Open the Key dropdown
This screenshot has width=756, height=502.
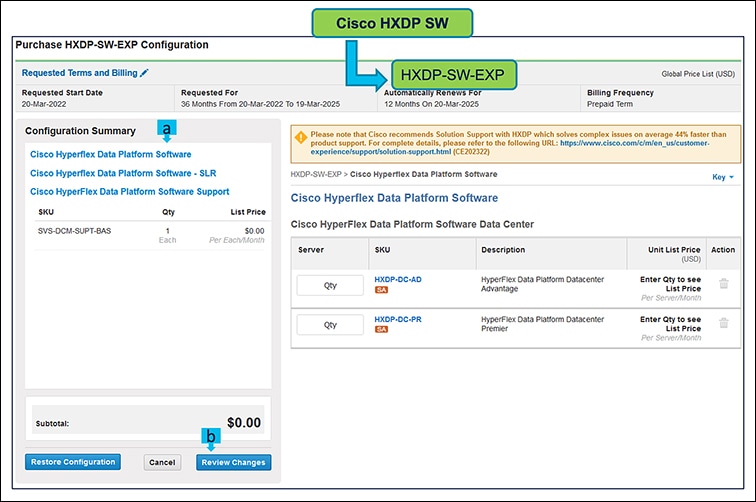click(723, 177)
